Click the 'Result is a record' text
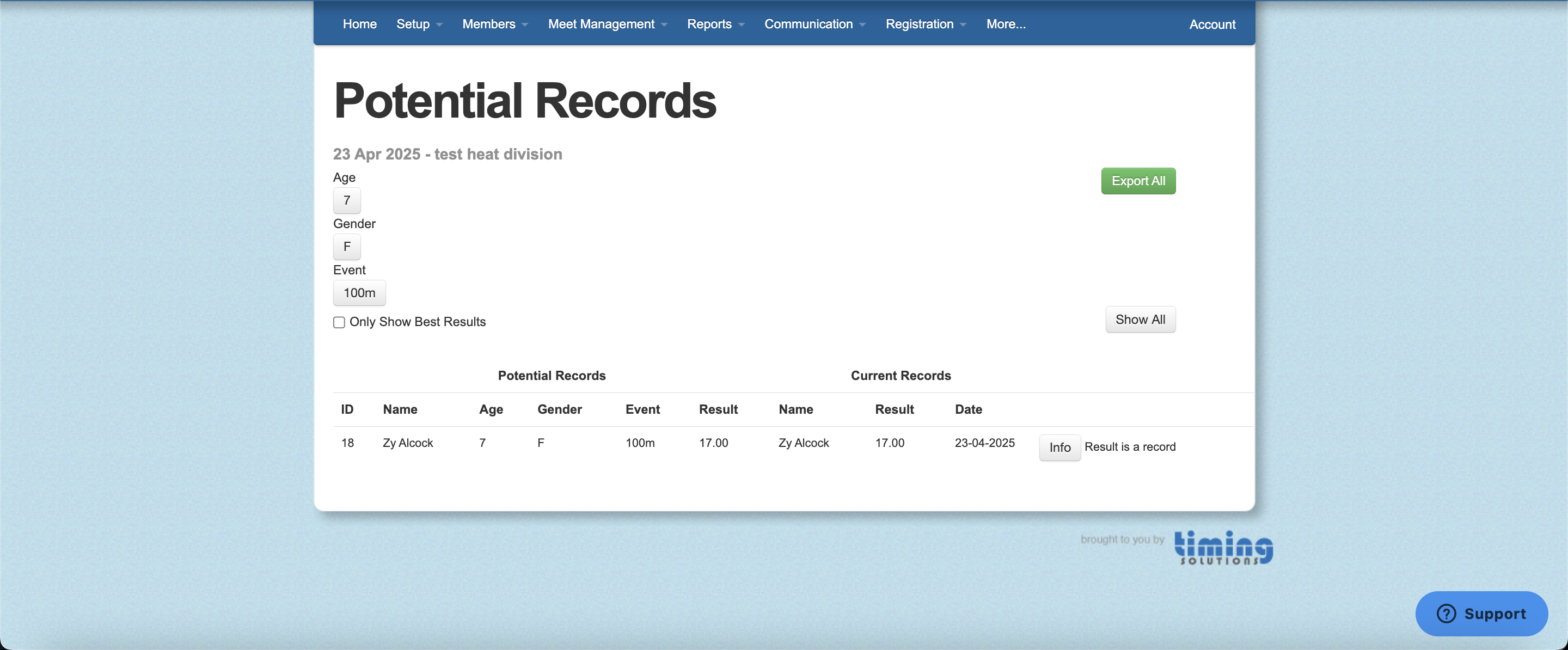Screen dimensions: 1568x650 pyautogui.click(x=1130, y=447)
